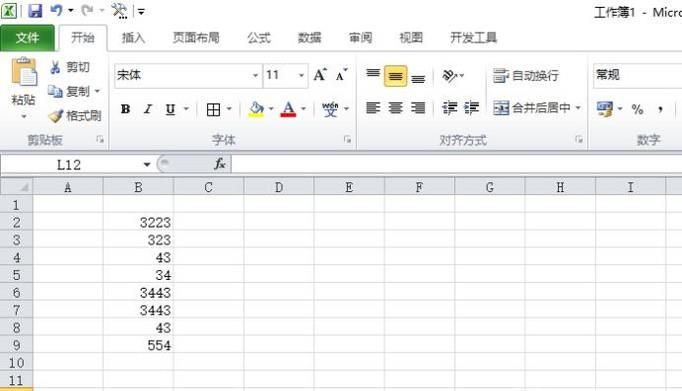Expand the Paste options arrow
This screenshot has width=682, height=391.
pyautogui.click(x=24, y=117)
